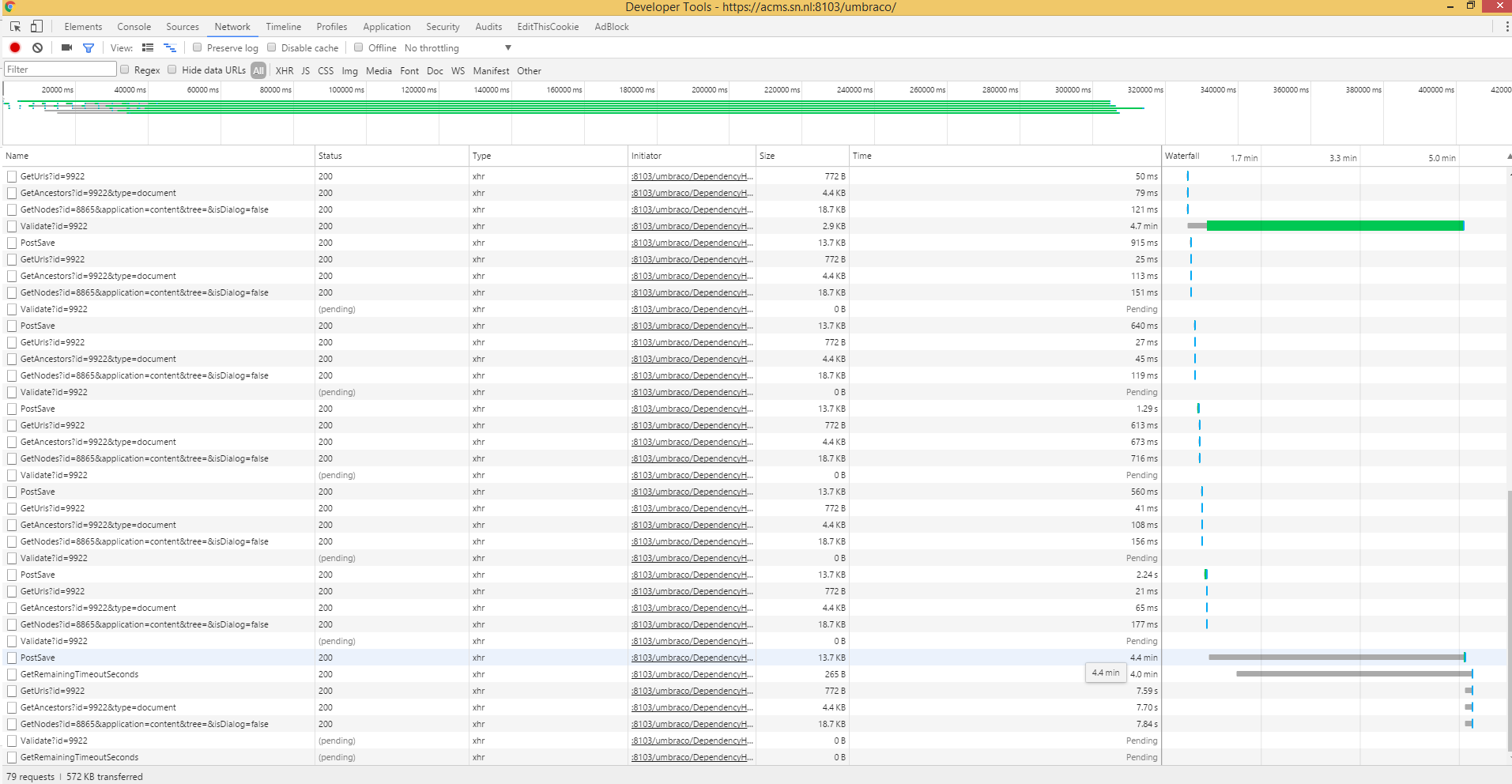Select the All filter button
Image resolution: width=1512 pixels, height=784 pixels.
point(258,70)
